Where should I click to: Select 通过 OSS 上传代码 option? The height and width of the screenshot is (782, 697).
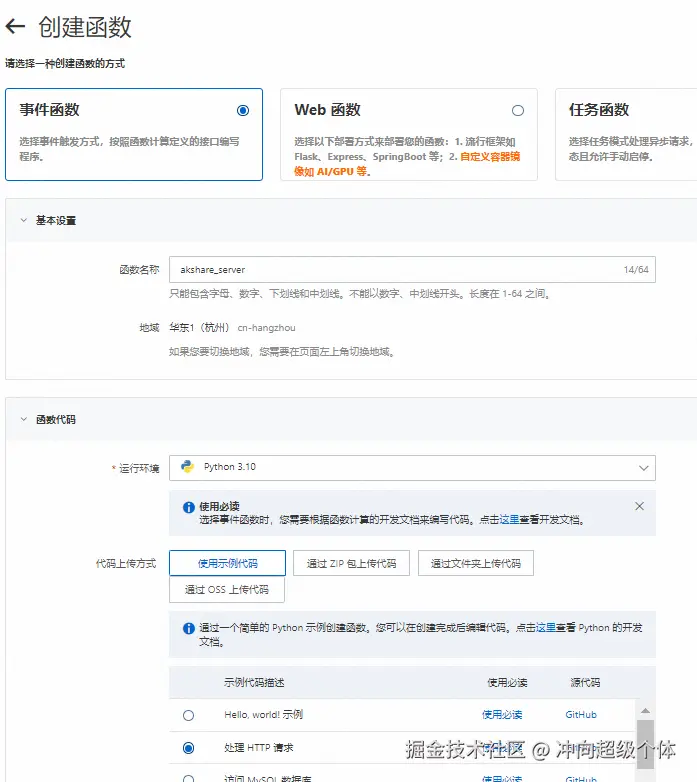click(227, 589)
